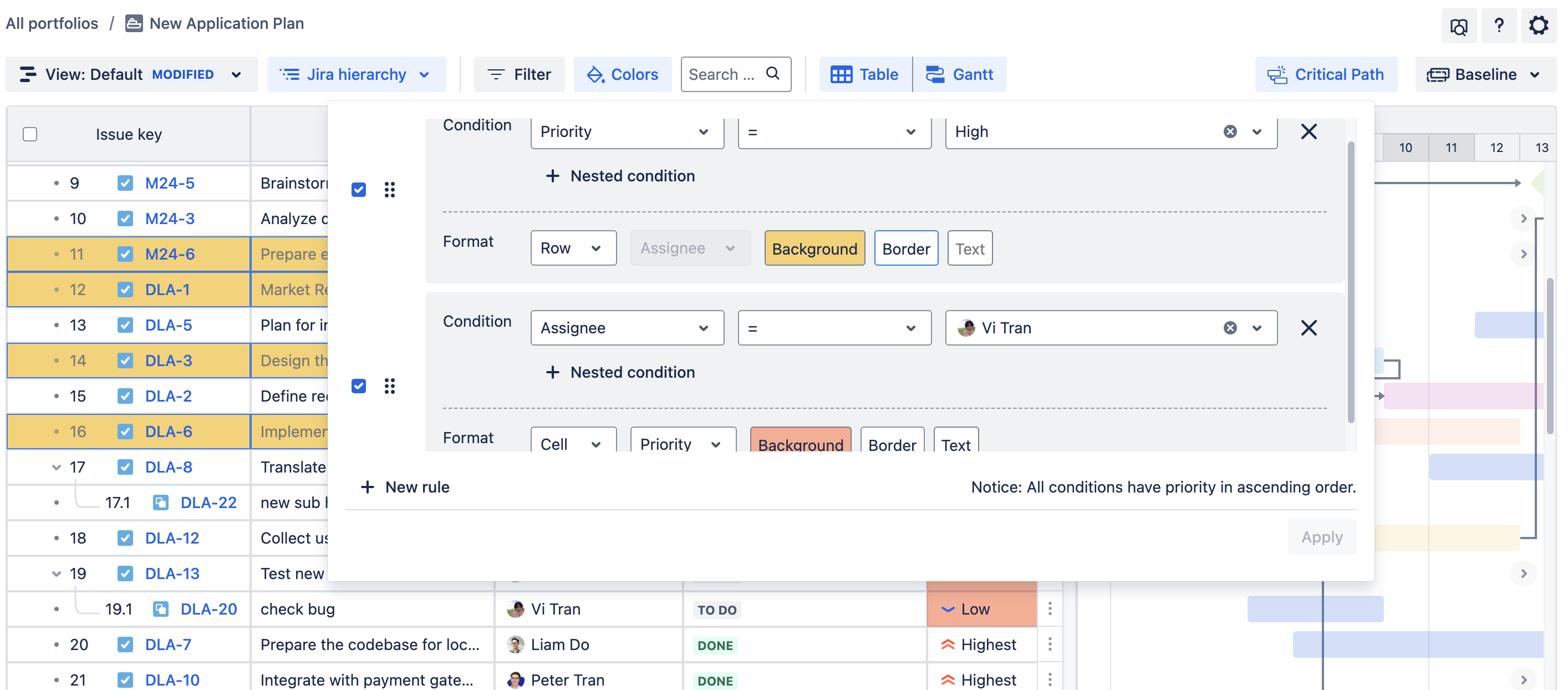Open the feedback chat icon
Image resolution: width=1568 pixels, height=690 pixels.
pyautogui.click(x=1458, y=26)
